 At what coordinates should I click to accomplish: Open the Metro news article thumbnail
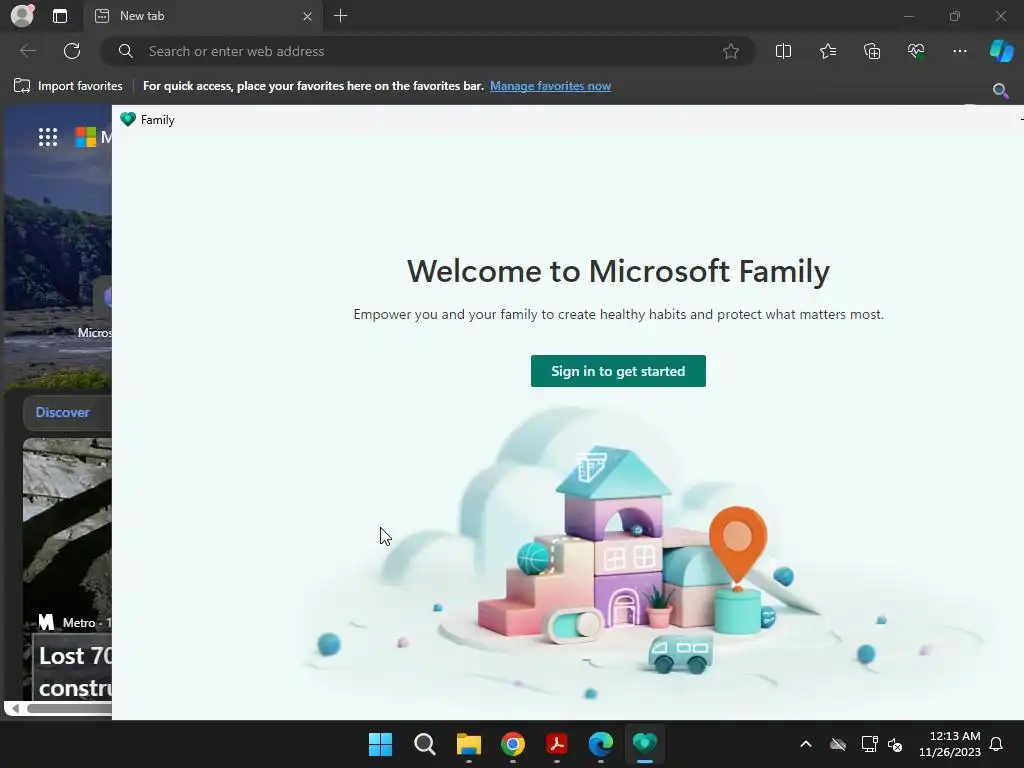click(x=67, y=526)
